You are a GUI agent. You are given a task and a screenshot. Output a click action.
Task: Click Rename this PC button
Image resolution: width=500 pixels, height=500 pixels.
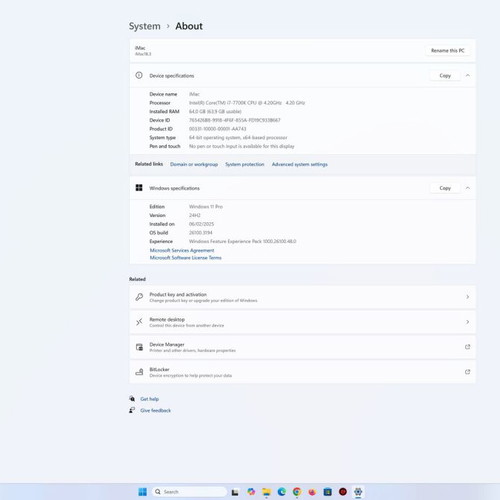(448, 50)
